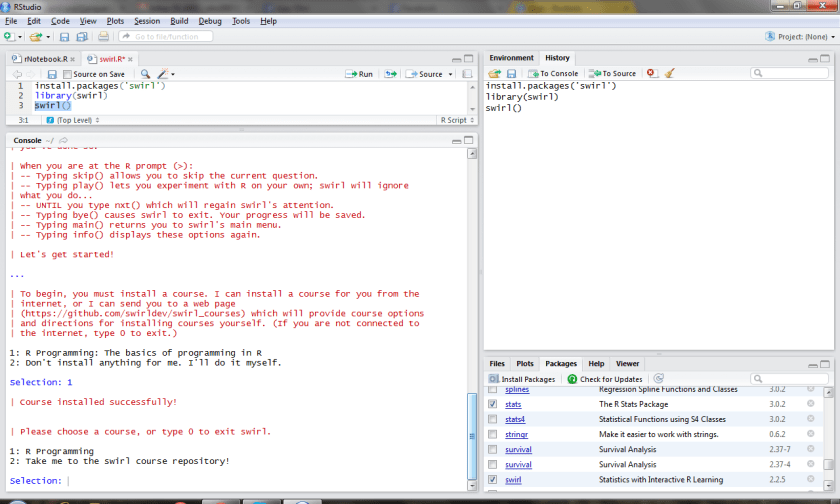Screen dimensions: 840x504
Task: Remove the swirl package with its x icon
Action: tap(811, 479)
